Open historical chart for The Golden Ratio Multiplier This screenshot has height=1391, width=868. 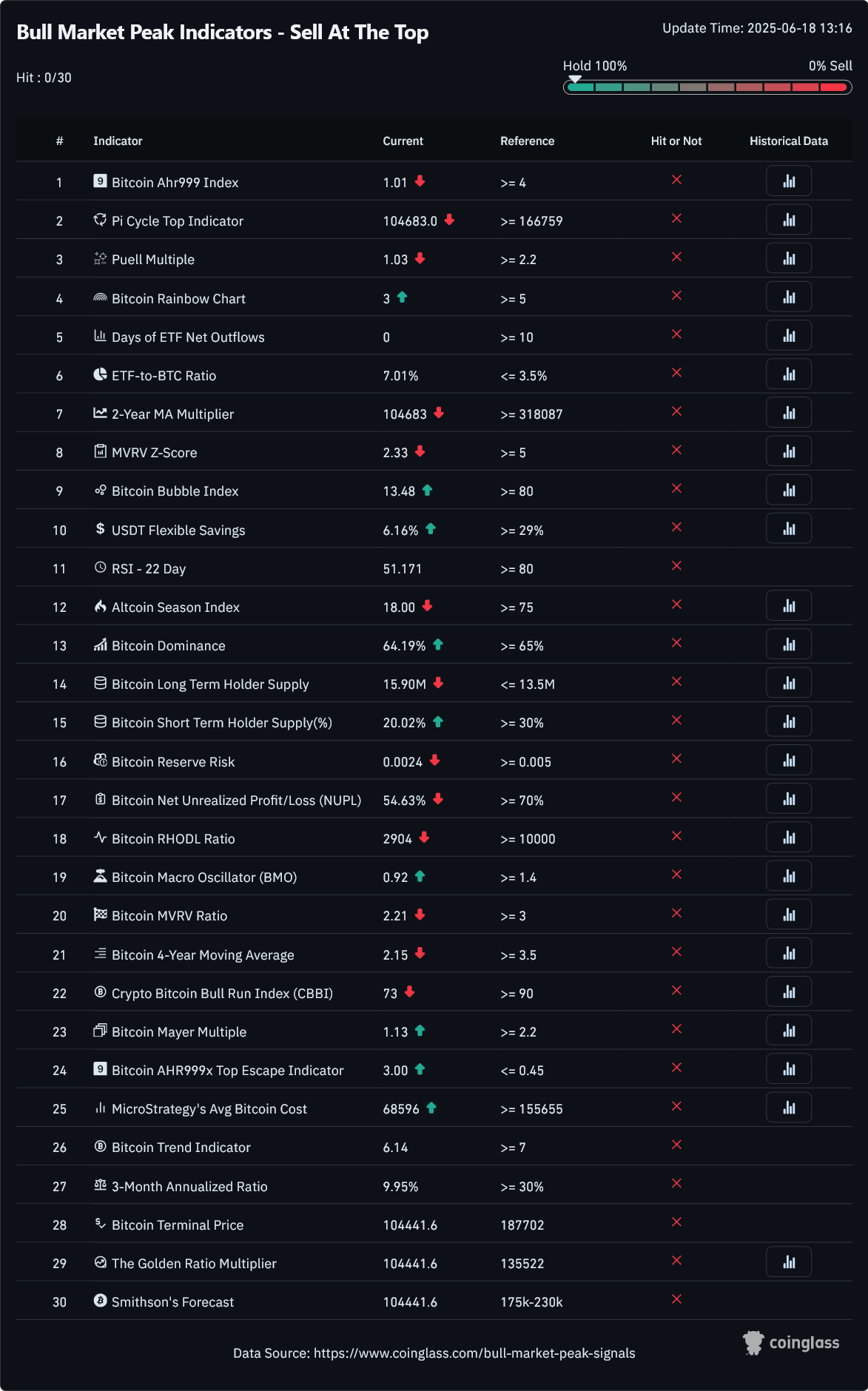coord(789,1262)
